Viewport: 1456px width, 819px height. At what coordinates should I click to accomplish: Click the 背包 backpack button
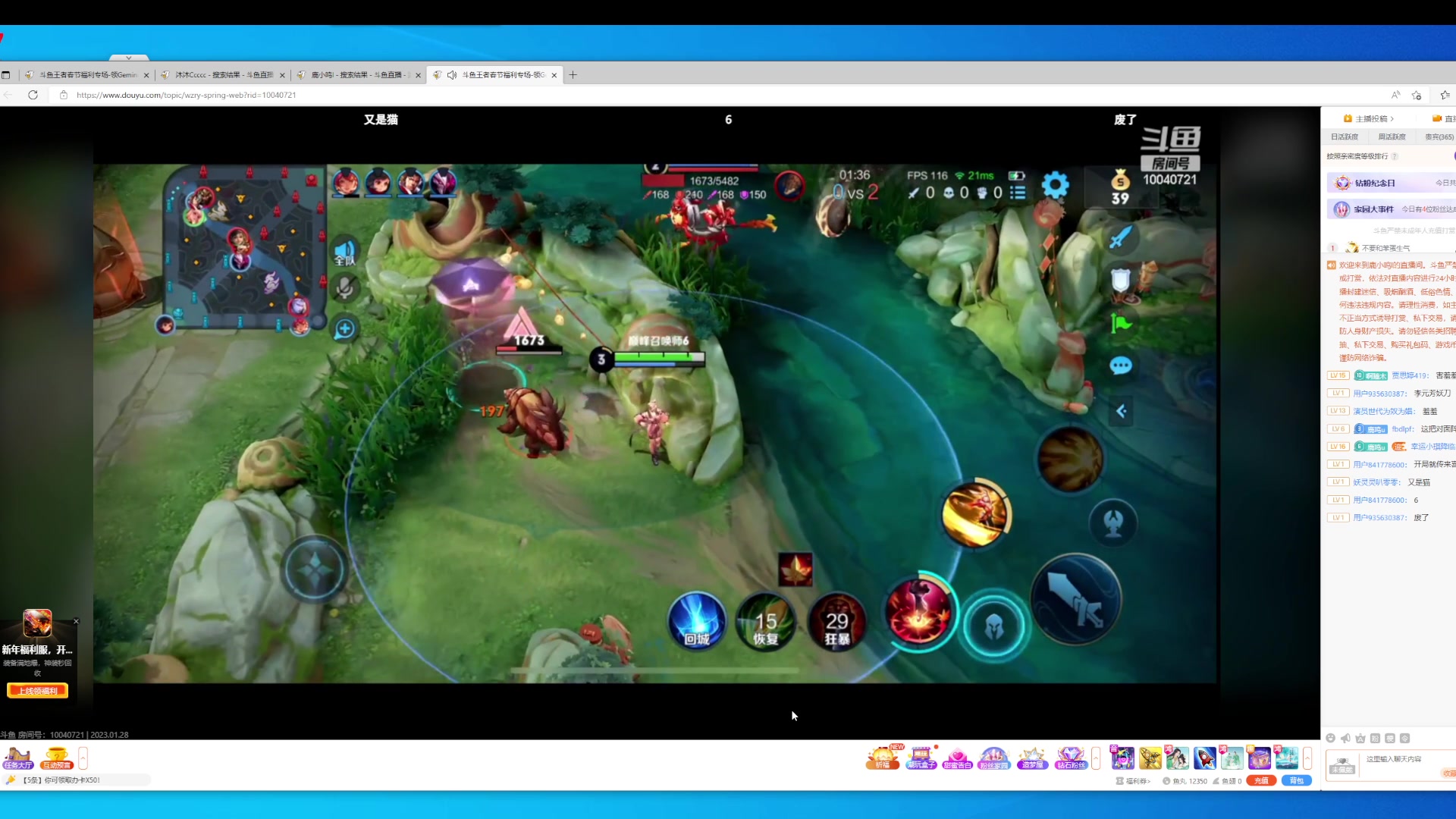[1296, 780]
